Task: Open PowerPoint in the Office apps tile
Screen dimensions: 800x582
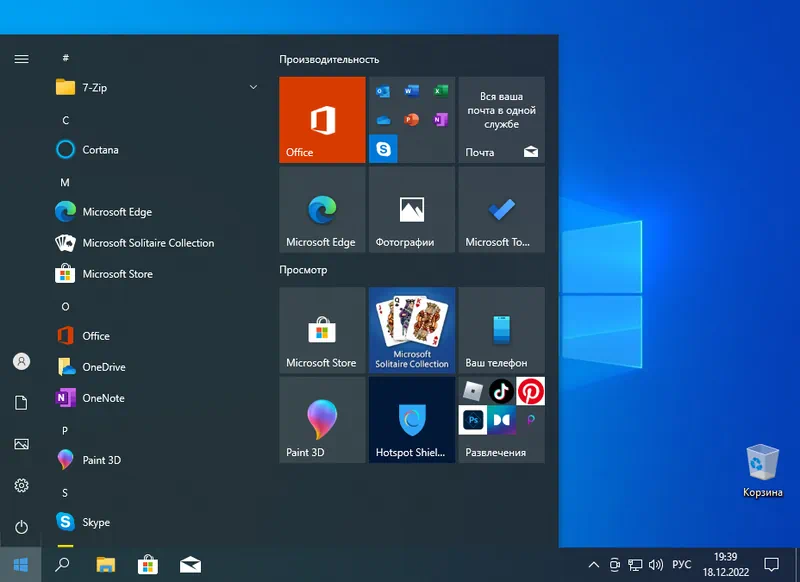Action: coord(412,120)
